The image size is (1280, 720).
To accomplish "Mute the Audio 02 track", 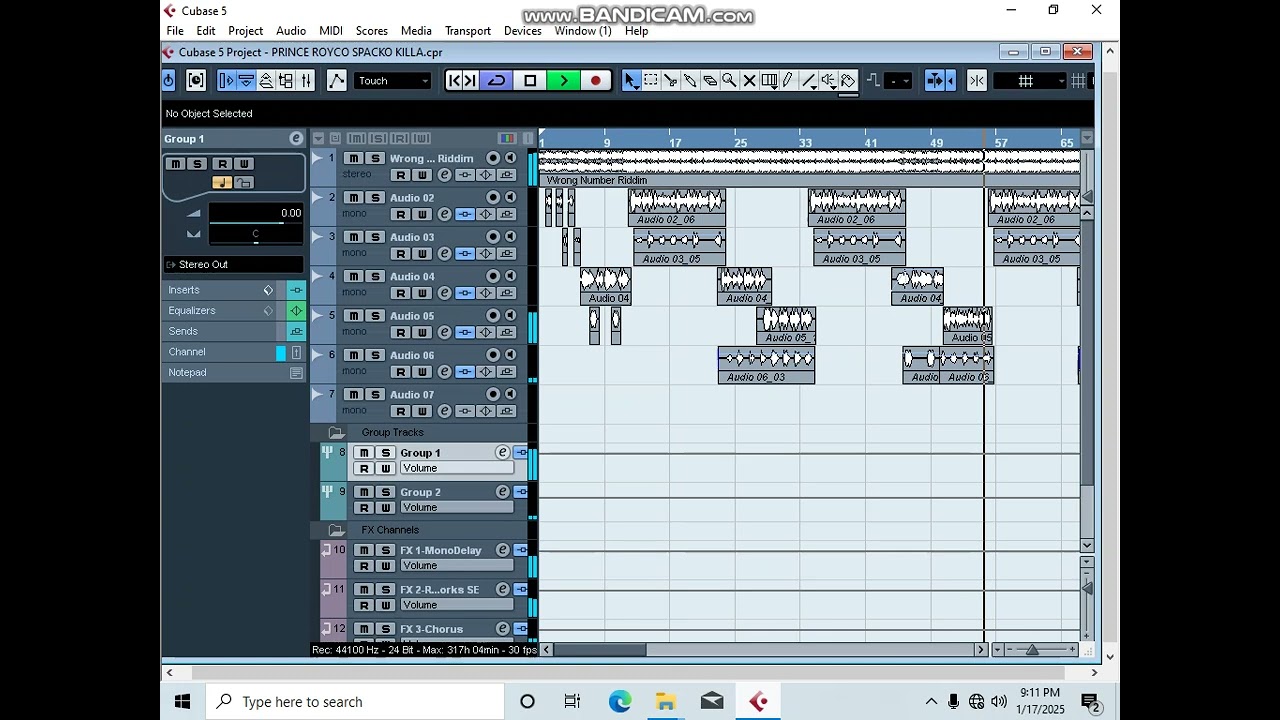I will pos(353,198).
